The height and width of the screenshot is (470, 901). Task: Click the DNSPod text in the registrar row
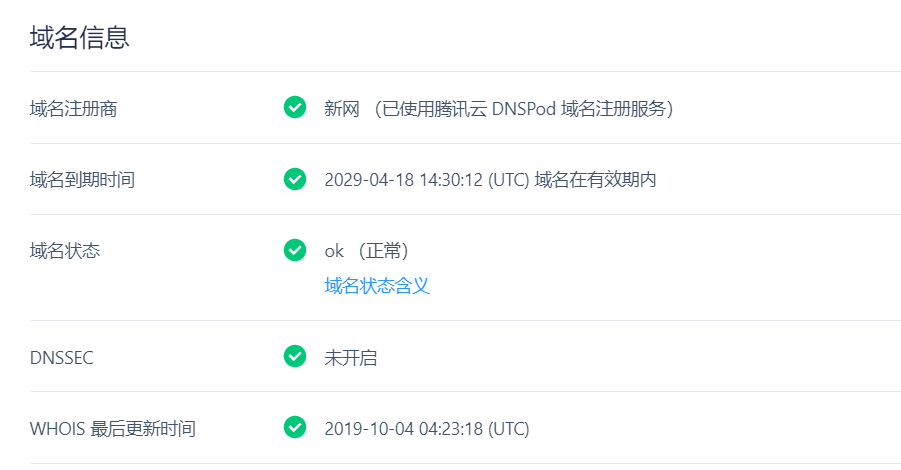(x=524, y=109)
